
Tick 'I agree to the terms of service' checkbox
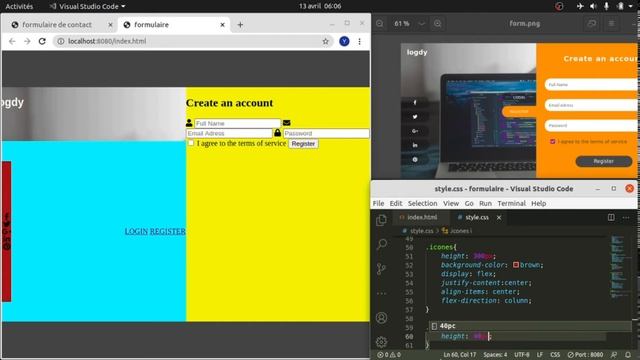[x=191, y=143]
